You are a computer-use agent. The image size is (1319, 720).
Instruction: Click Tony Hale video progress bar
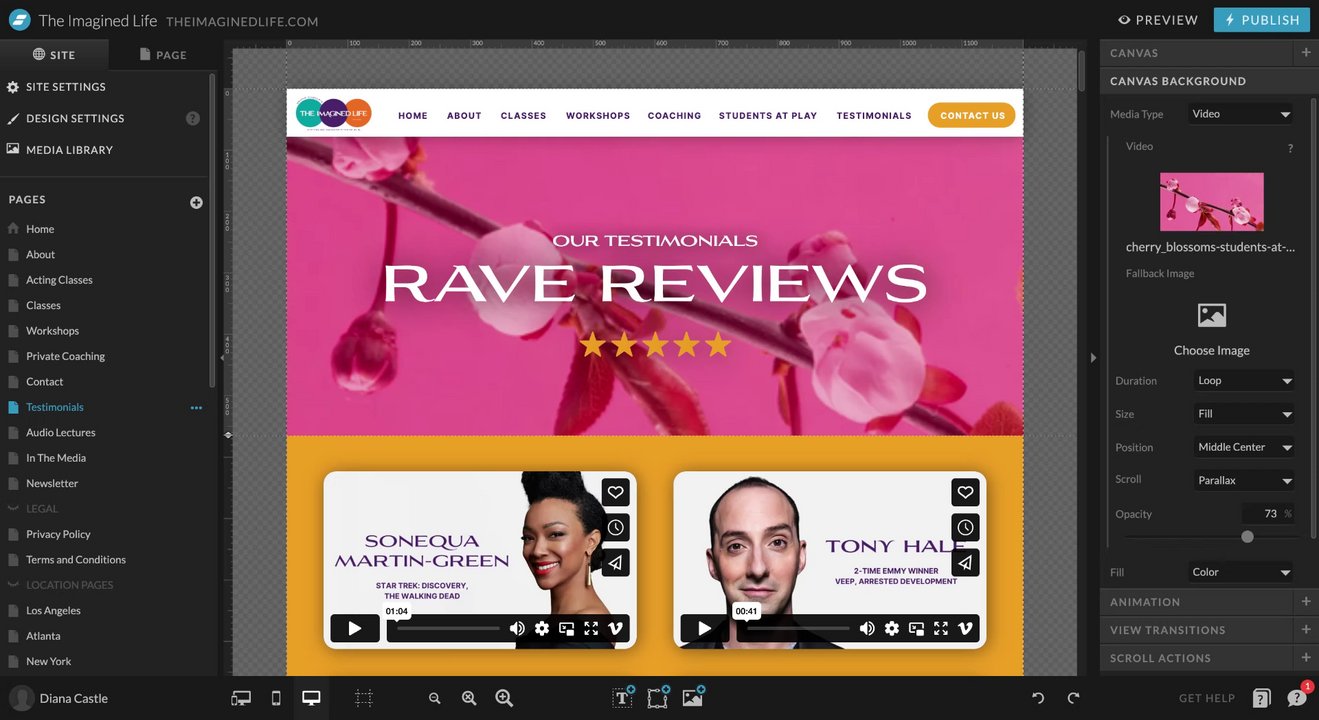(x=798, y=628)
